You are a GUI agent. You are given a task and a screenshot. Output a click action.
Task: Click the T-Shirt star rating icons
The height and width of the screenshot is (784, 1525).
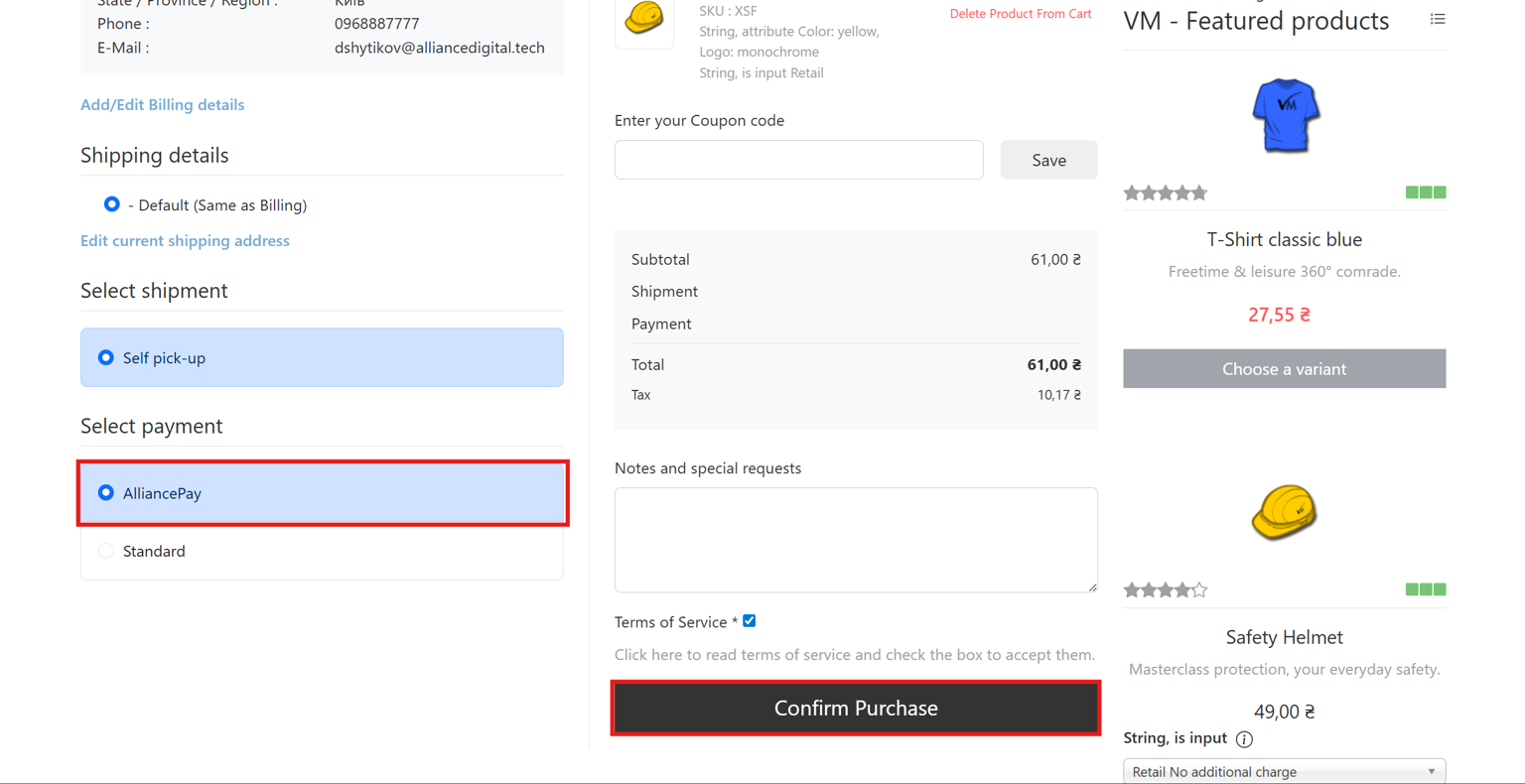click(x=1166, y=193)
